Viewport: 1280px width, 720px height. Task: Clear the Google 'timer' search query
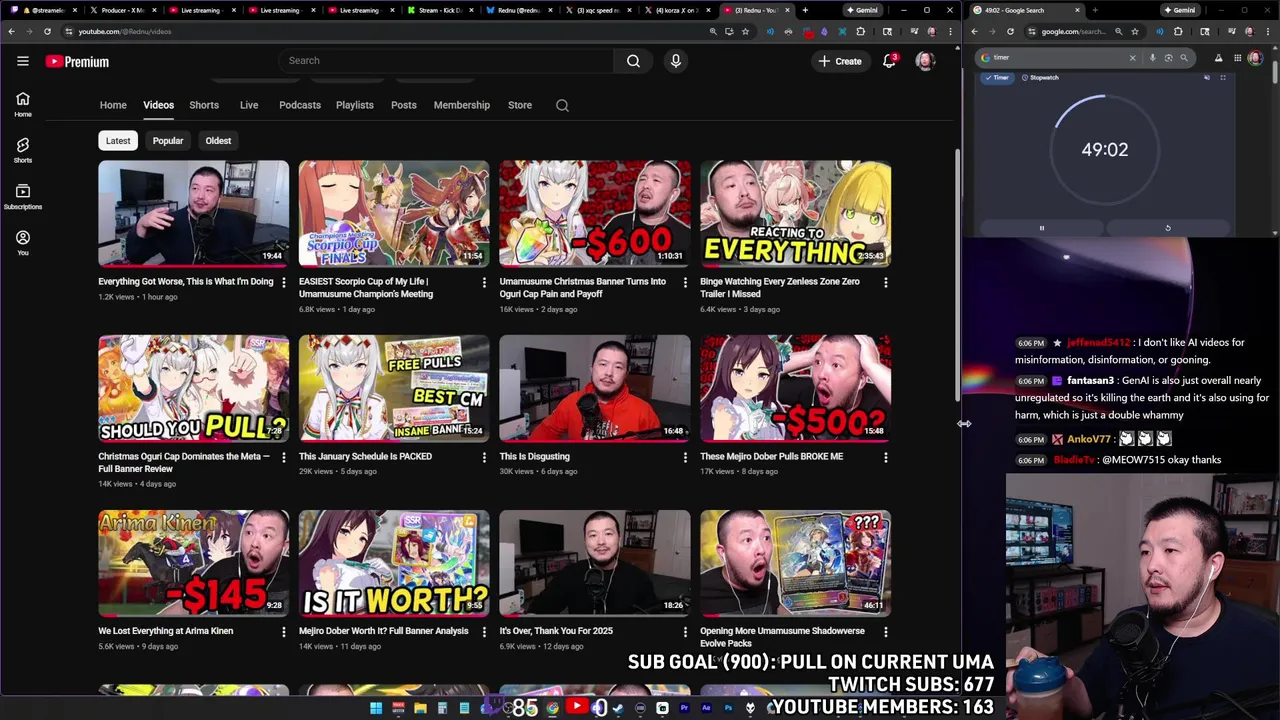pyautogui.click(x=1132, y=58)
